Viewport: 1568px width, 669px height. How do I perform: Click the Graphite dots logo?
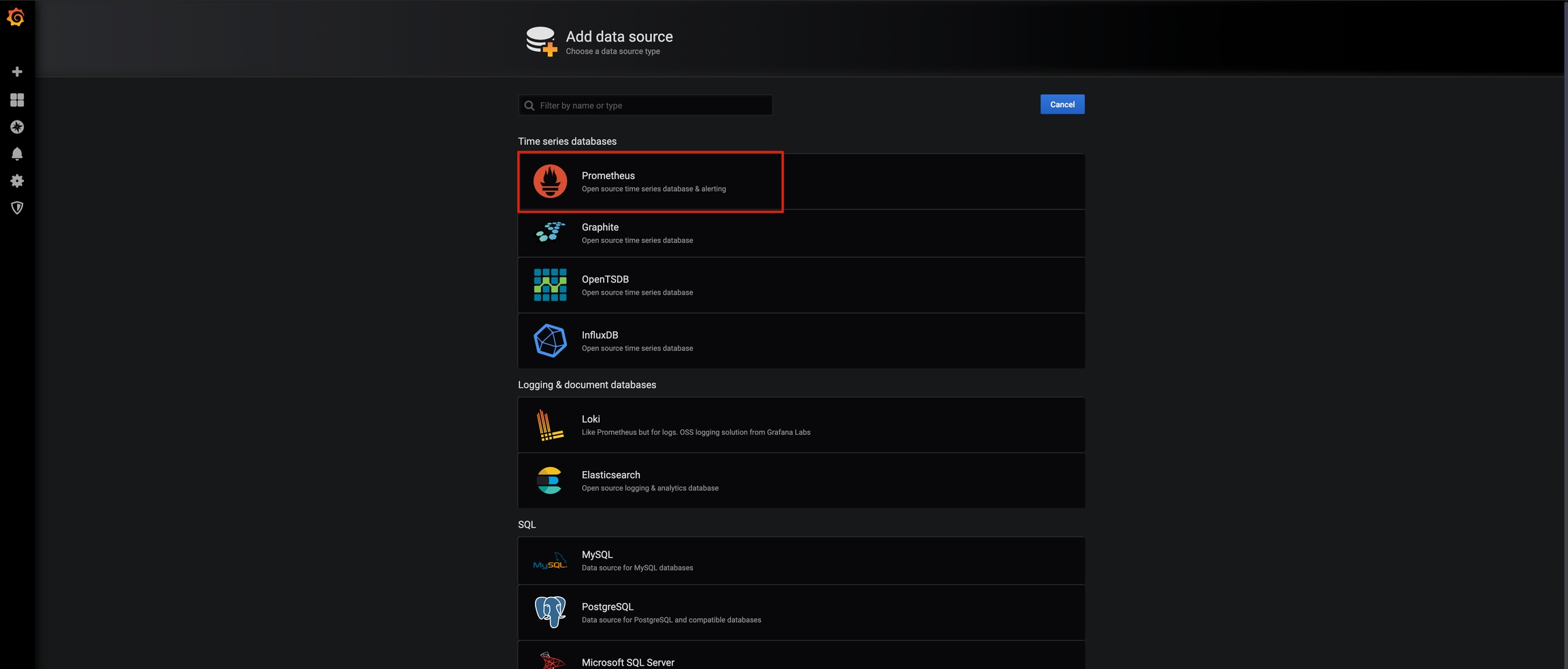pos(550,233)
